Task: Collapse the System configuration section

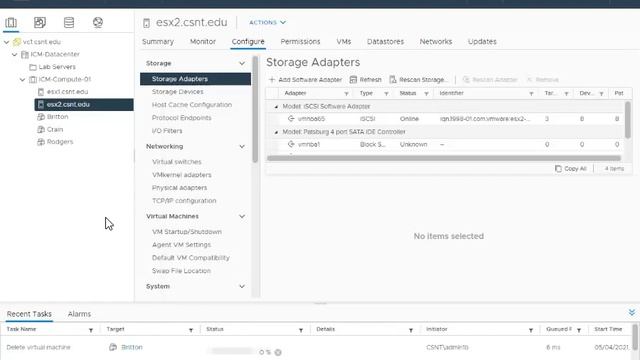Action: click(242, 287)
